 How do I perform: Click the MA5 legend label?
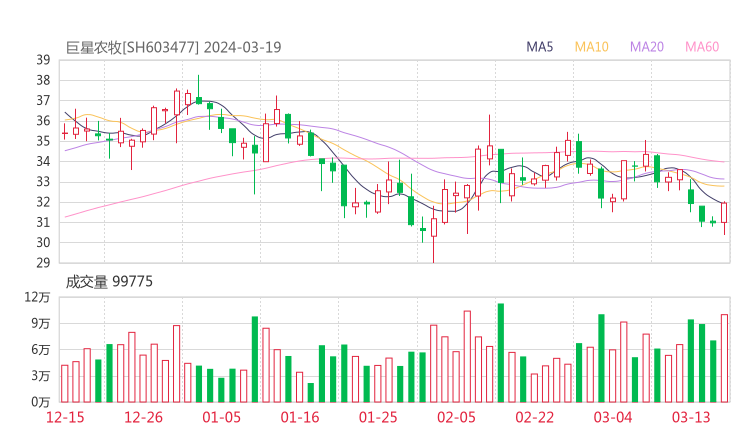pos(539,47)
